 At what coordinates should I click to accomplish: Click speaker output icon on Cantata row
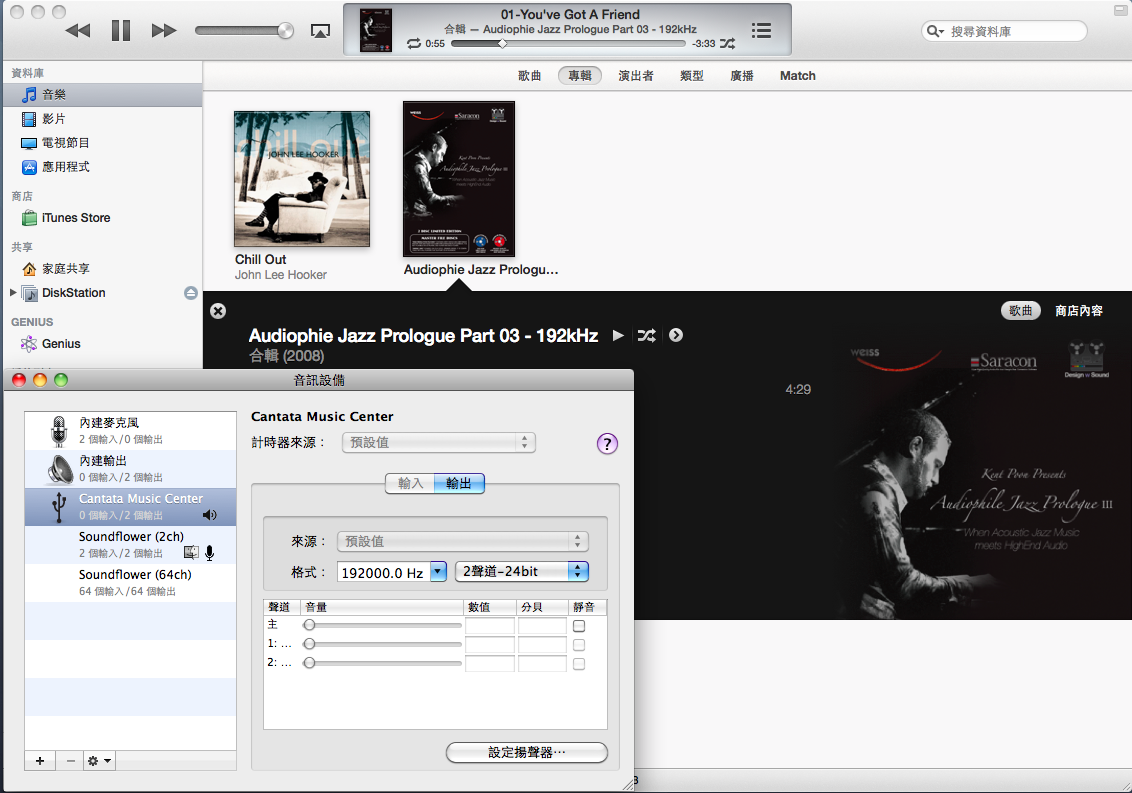[209, 515]
